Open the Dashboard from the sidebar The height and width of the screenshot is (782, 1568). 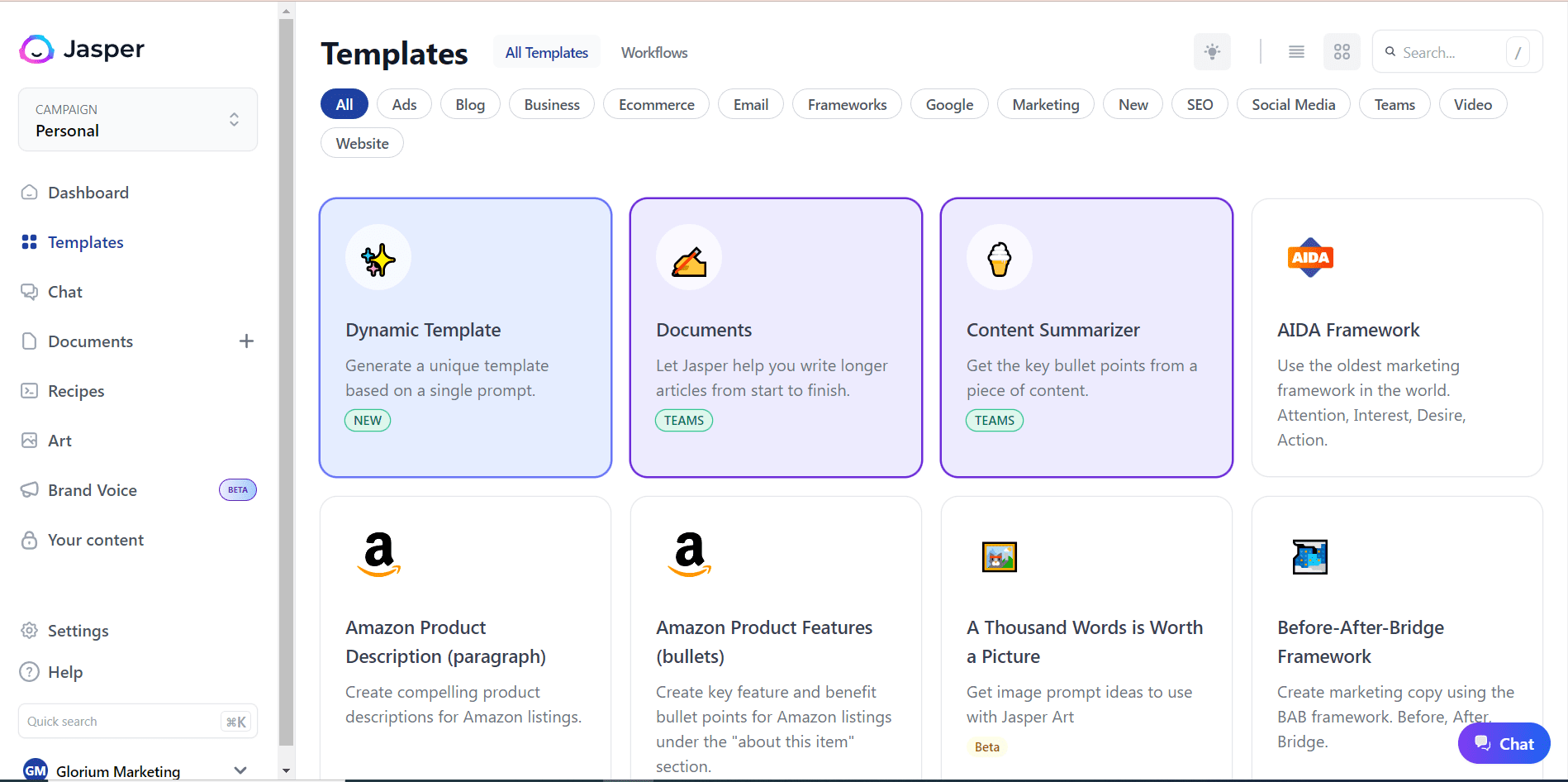88,192
